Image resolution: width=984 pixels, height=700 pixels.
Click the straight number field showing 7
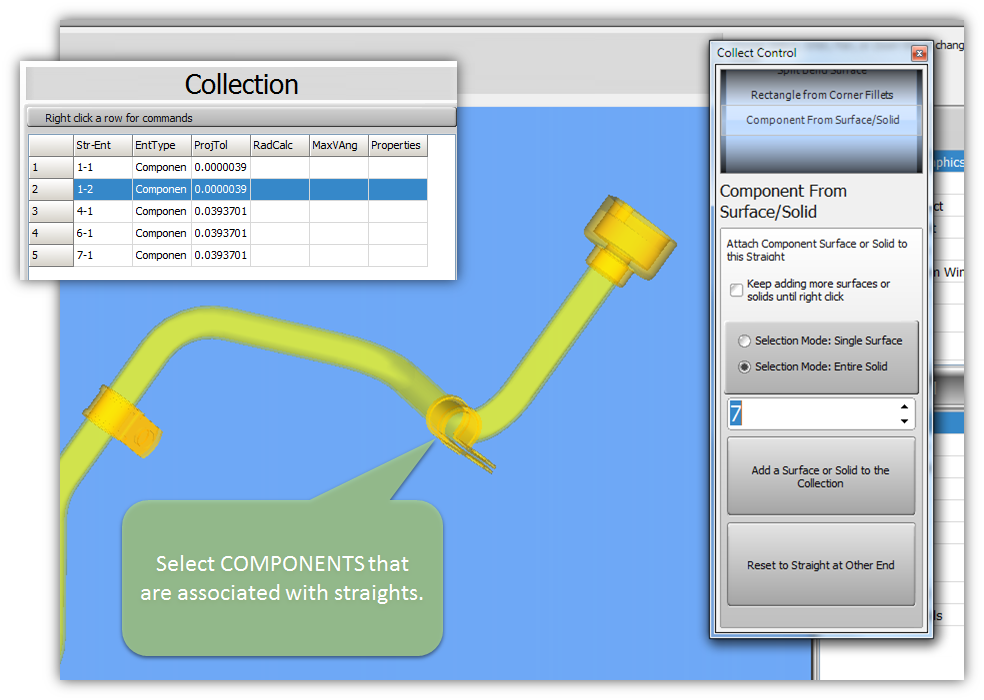coord(810,414)
